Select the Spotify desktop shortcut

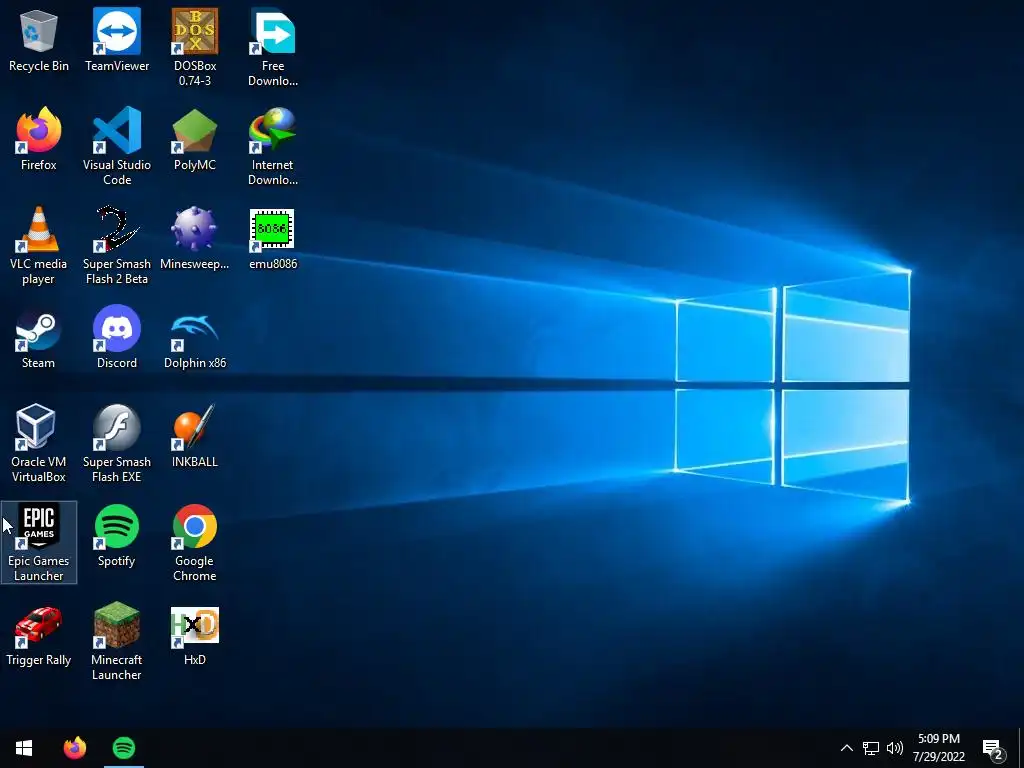(117, 536)
